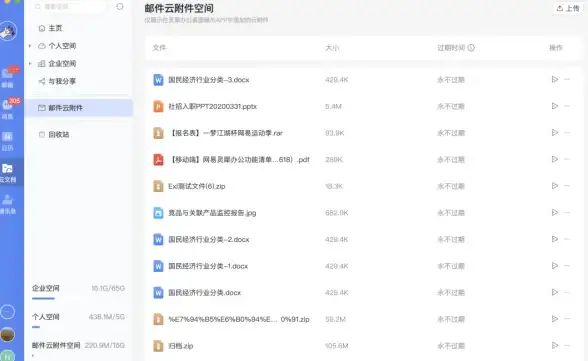Open file 国民经济行业分类.docx
The image size is (588, 361).
(x=204, y=293)
